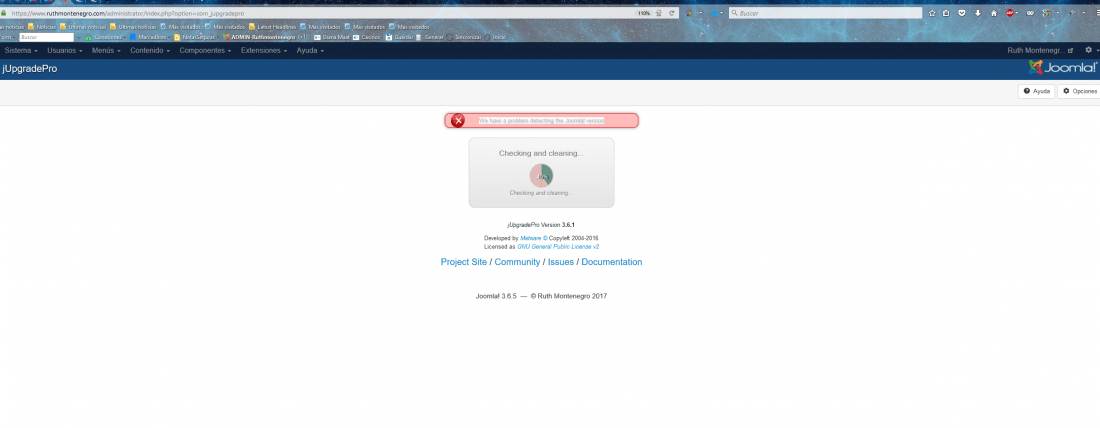
Task: Open the GNU General Public License v2 link
Action: 558,247
